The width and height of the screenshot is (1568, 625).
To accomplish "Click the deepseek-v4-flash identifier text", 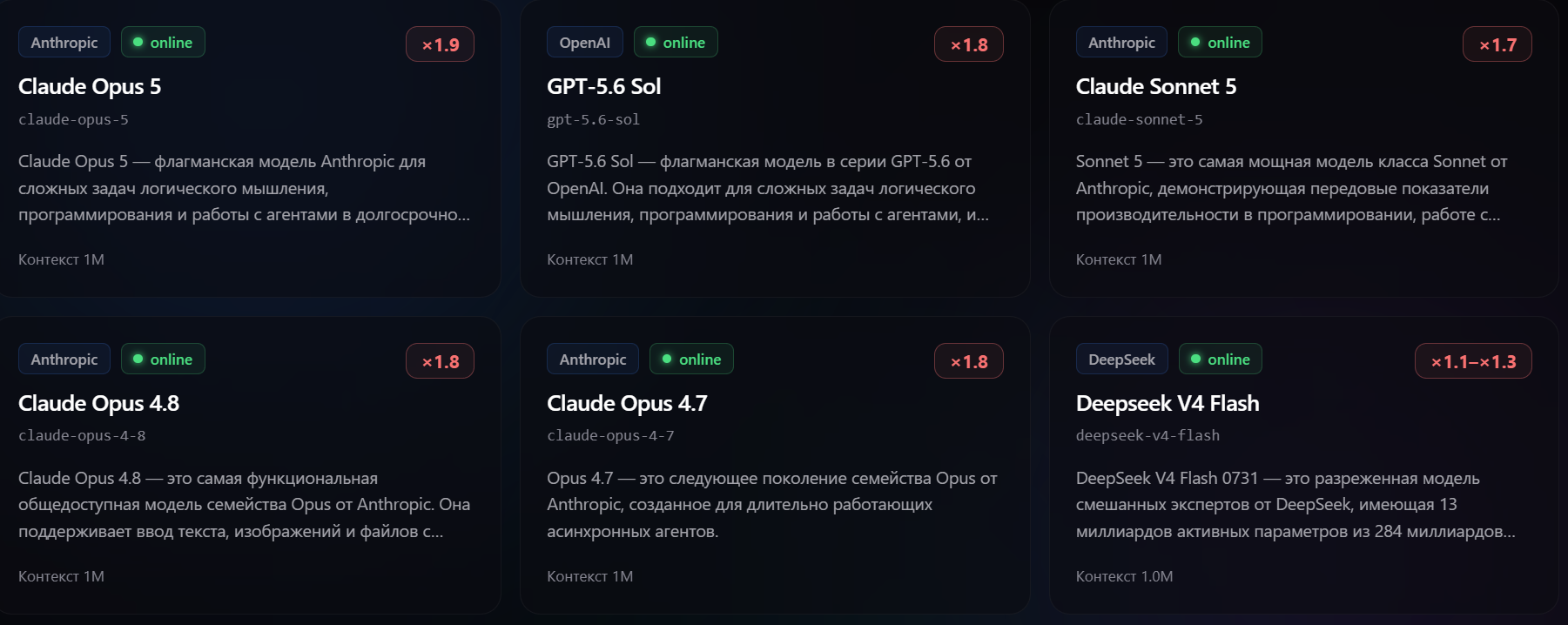I will click(x=1147, y=435).
